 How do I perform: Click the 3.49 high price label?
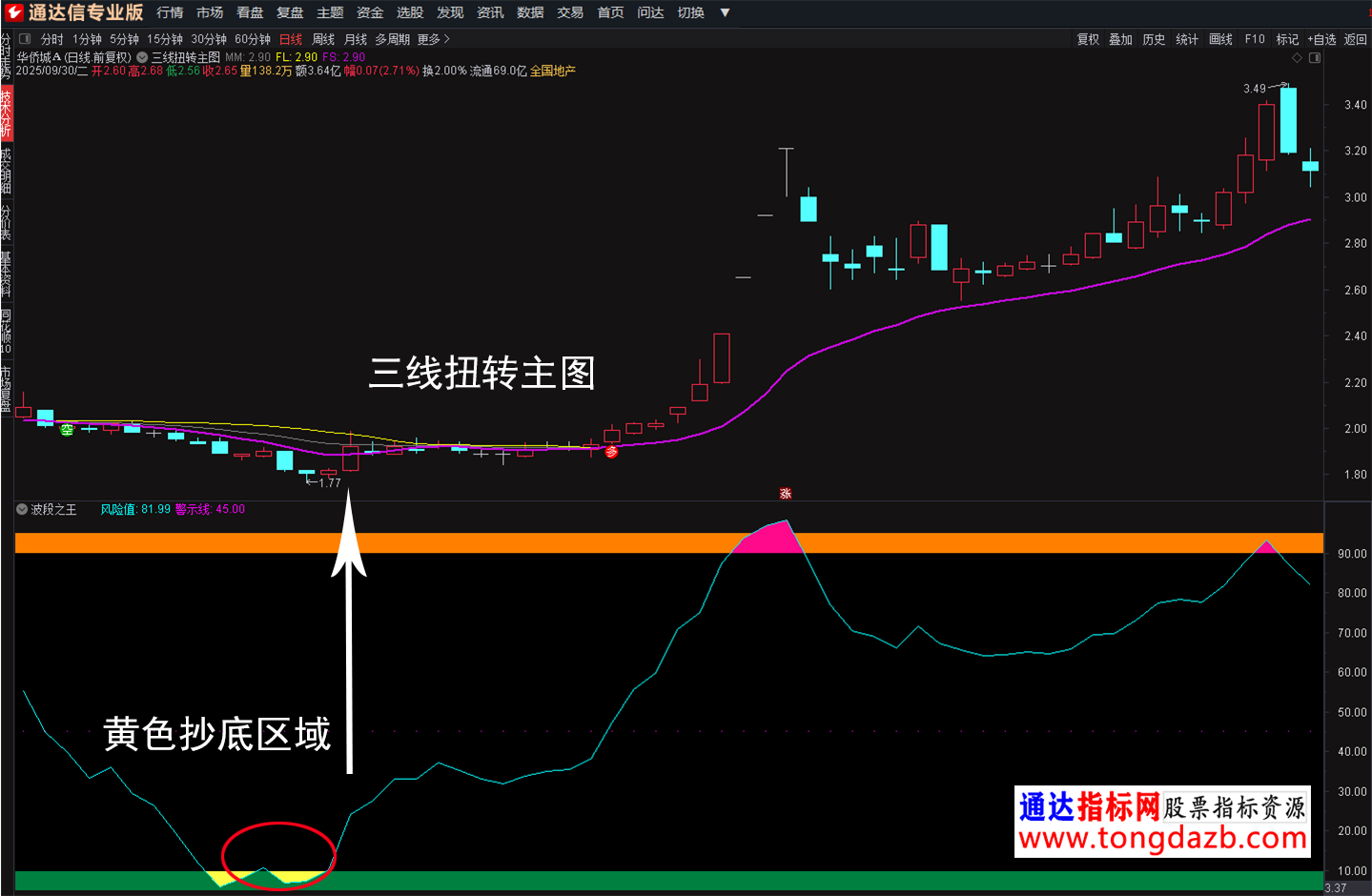(x=1255, y=89)
